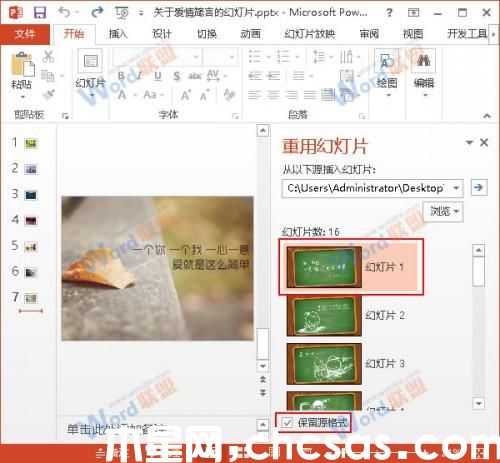Click the PowerPoint Help question mark
This screenshot has height=463, width=500.
click(x=389, y=13)
